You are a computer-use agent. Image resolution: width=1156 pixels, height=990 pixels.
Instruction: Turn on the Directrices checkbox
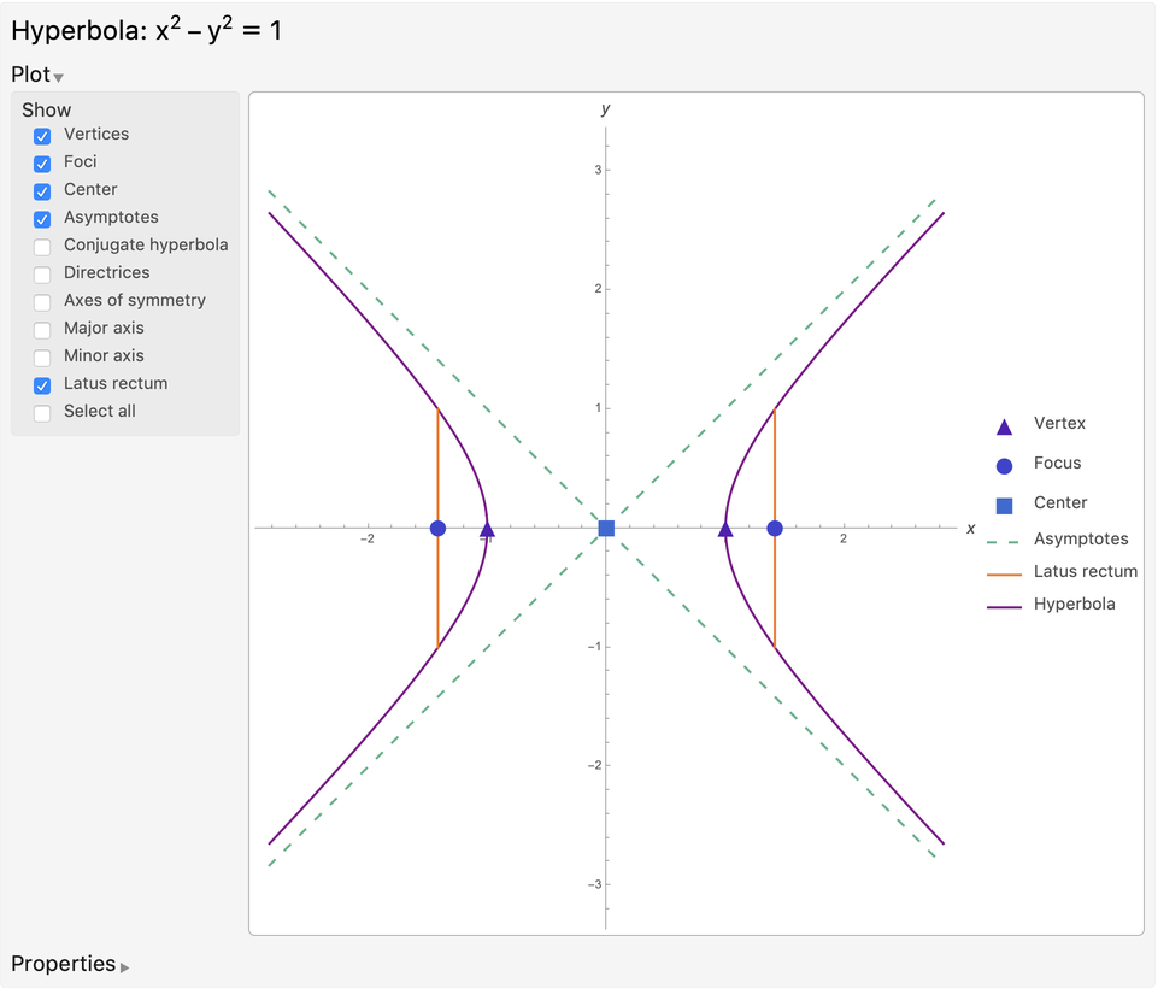coord(42,274)
